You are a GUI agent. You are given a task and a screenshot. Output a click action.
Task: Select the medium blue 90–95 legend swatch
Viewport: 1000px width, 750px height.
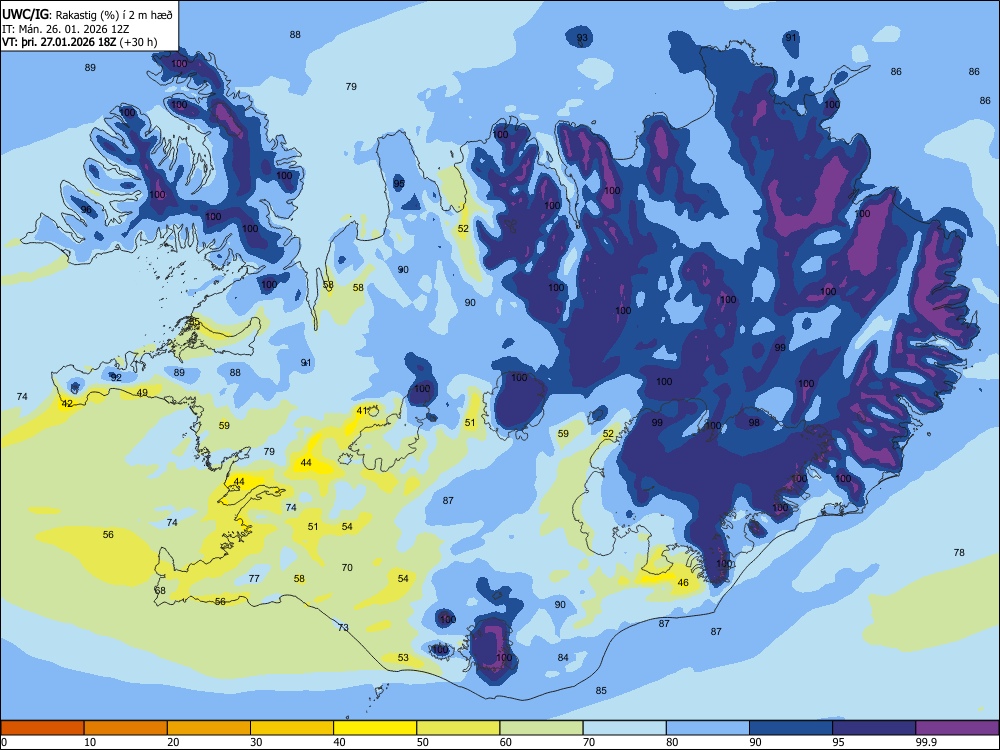coord(791,728)
